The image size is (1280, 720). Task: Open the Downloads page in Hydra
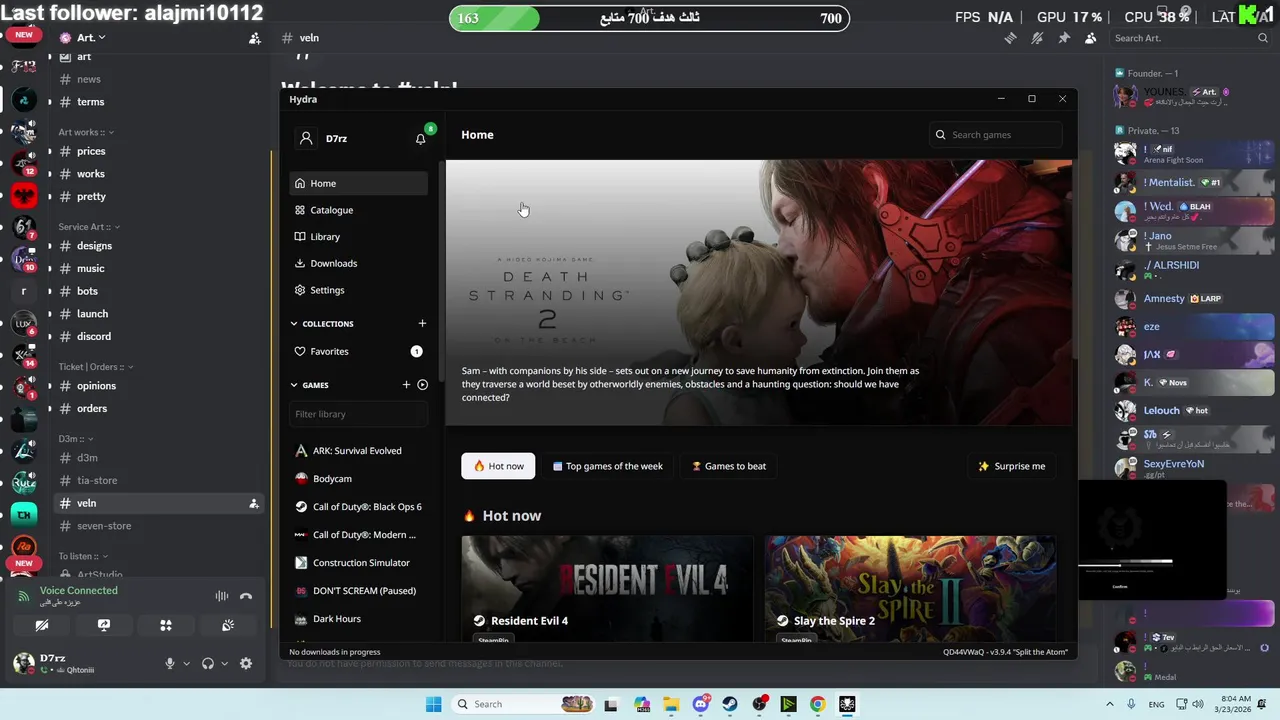point(359,263)
